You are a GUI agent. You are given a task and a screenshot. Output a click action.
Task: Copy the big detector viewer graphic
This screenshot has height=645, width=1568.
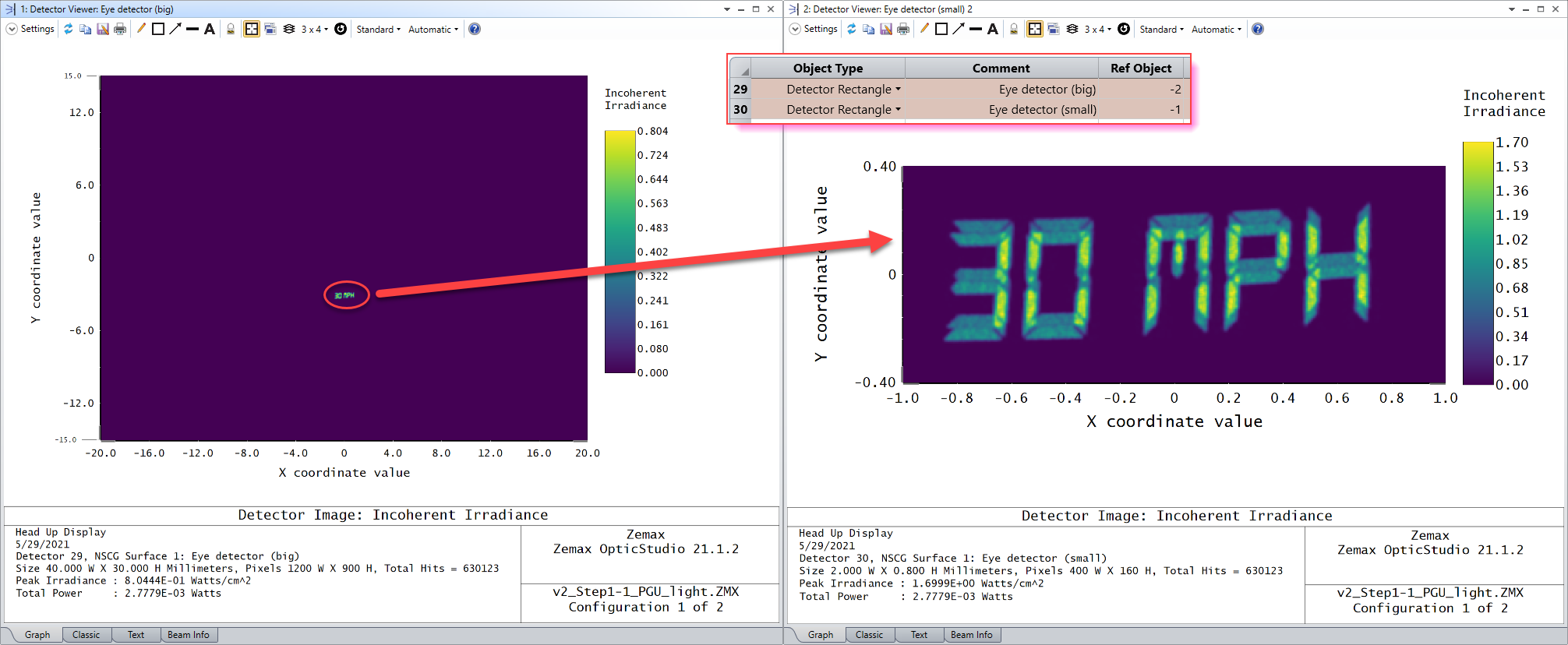point(85,29)
